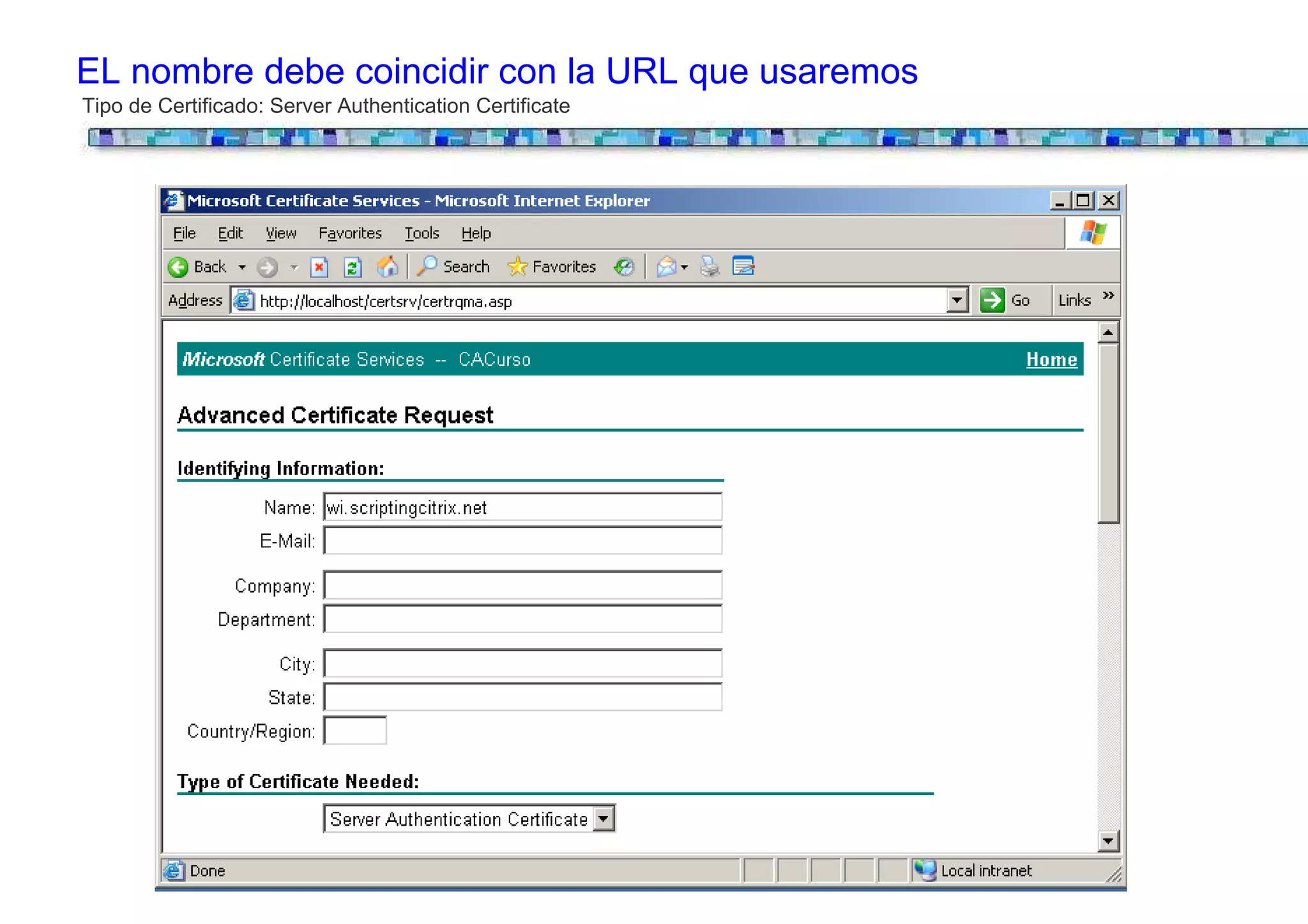Expand the Links chevron
Viewport: 1308px width, 924px height.
coord(1108,295)
